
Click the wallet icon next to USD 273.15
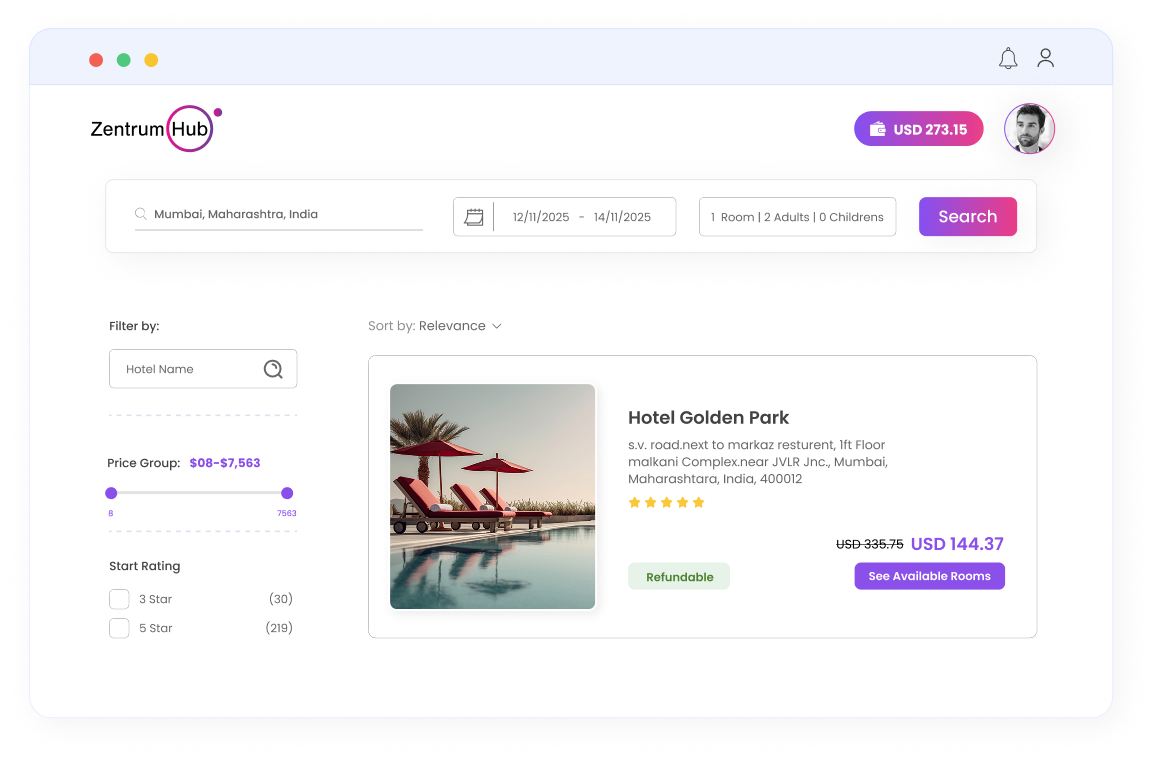click(x=878, y=128)
